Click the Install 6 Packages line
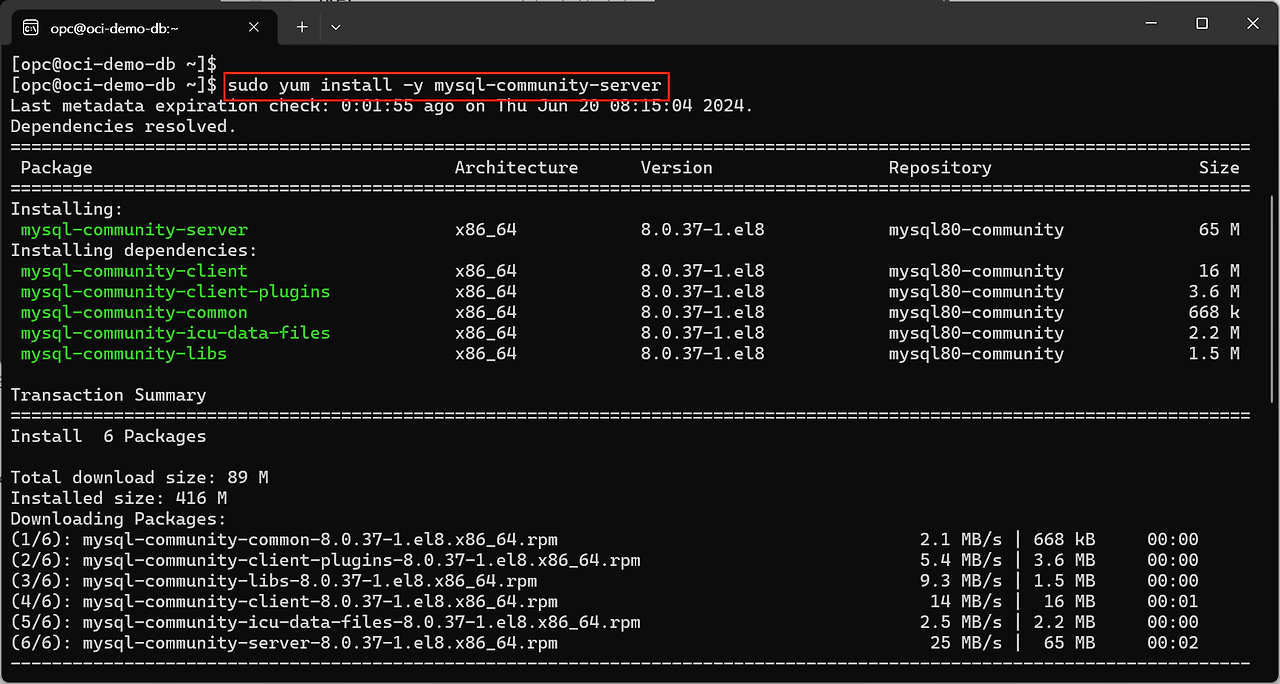1280x684 pixels. [x=108, y=436]
